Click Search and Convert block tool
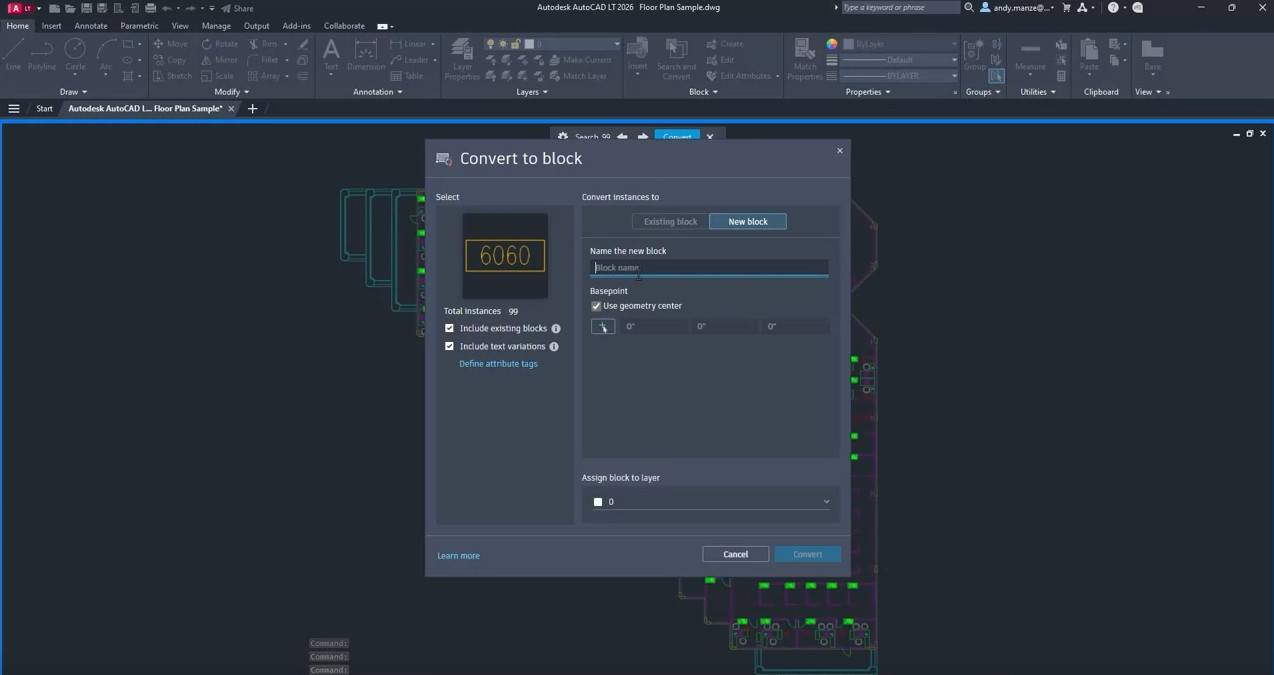The width and height of the screenshot is (1274, 675). click(676, 59)
